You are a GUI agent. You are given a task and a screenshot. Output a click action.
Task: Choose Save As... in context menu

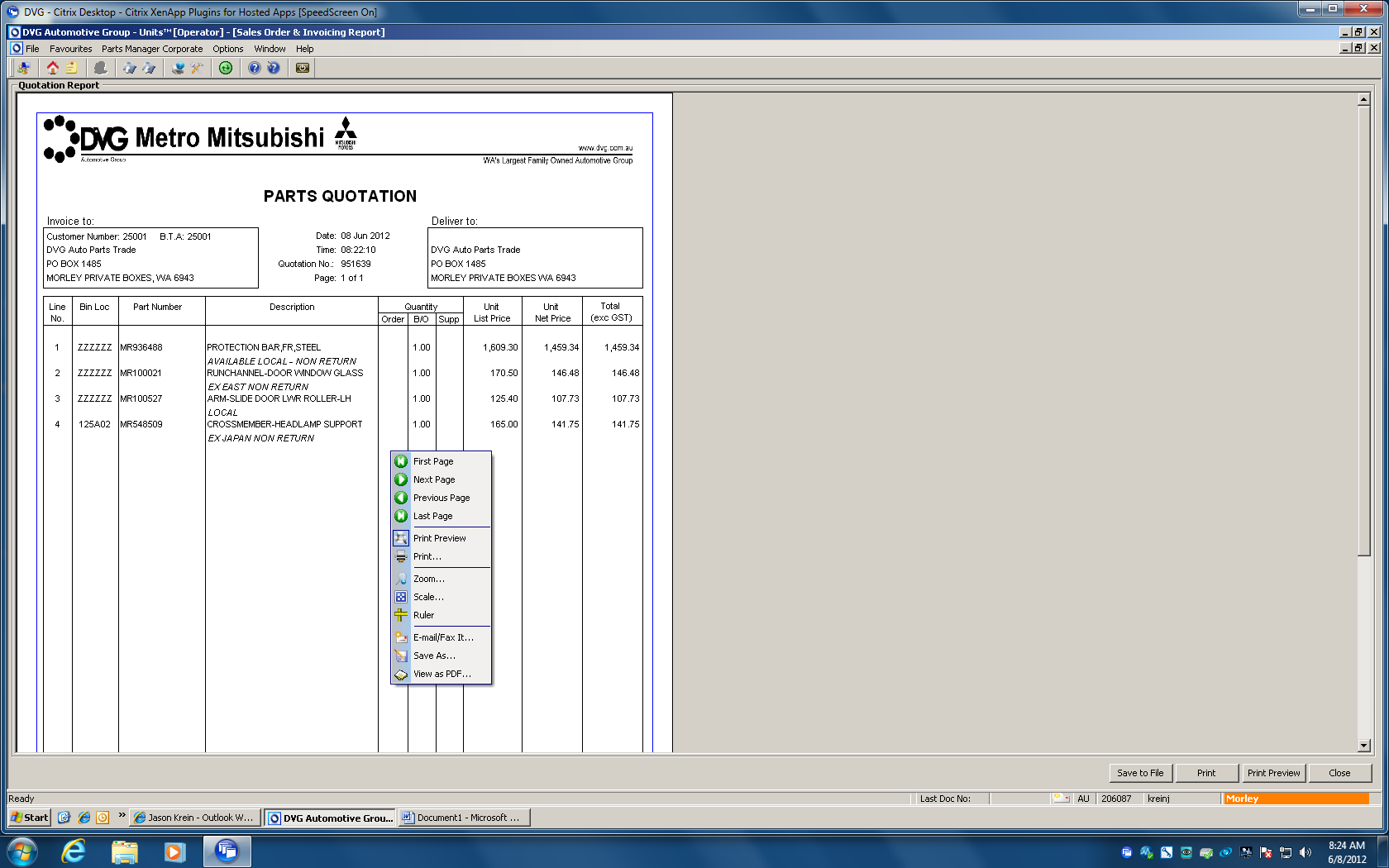(442, 656)
